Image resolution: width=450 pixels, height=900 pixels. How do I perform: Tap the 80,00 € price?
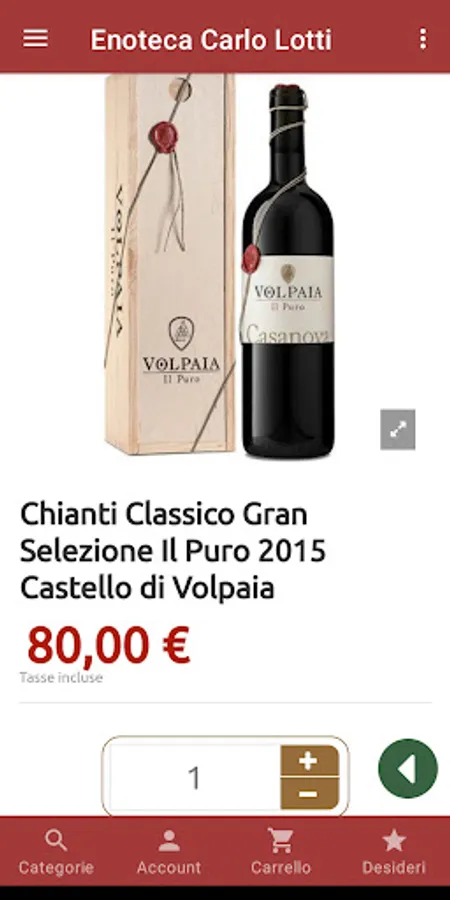click(108, 645)
